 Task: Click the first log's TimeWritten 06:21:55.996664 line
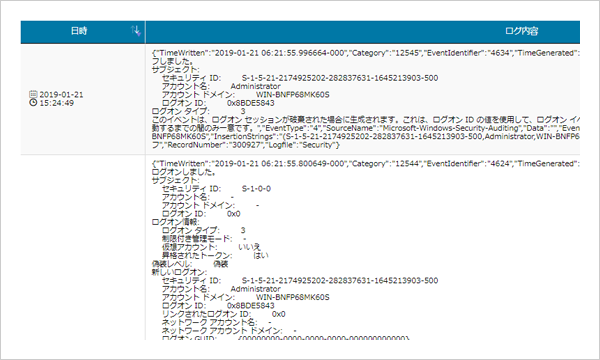[366, 53]
